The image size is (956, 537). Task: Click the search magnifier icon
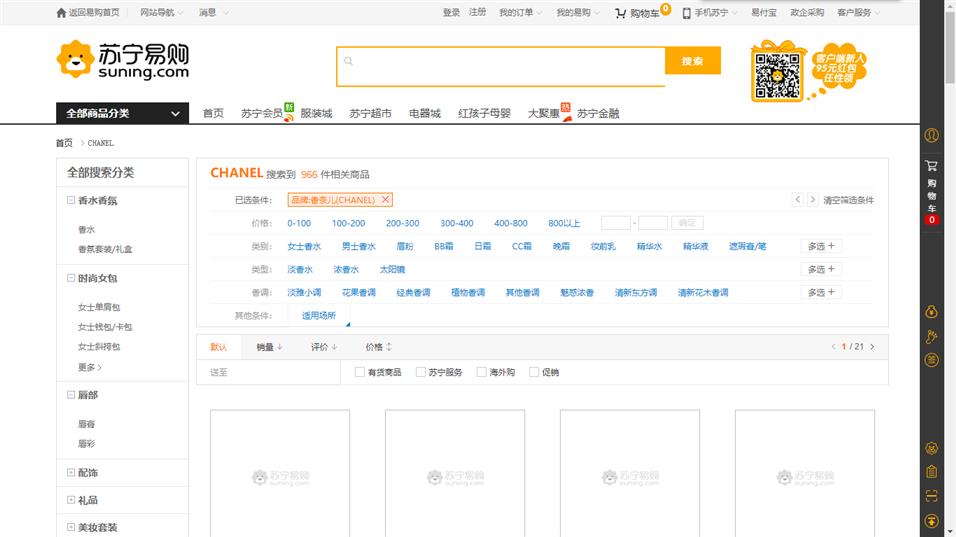coord(348,61)
